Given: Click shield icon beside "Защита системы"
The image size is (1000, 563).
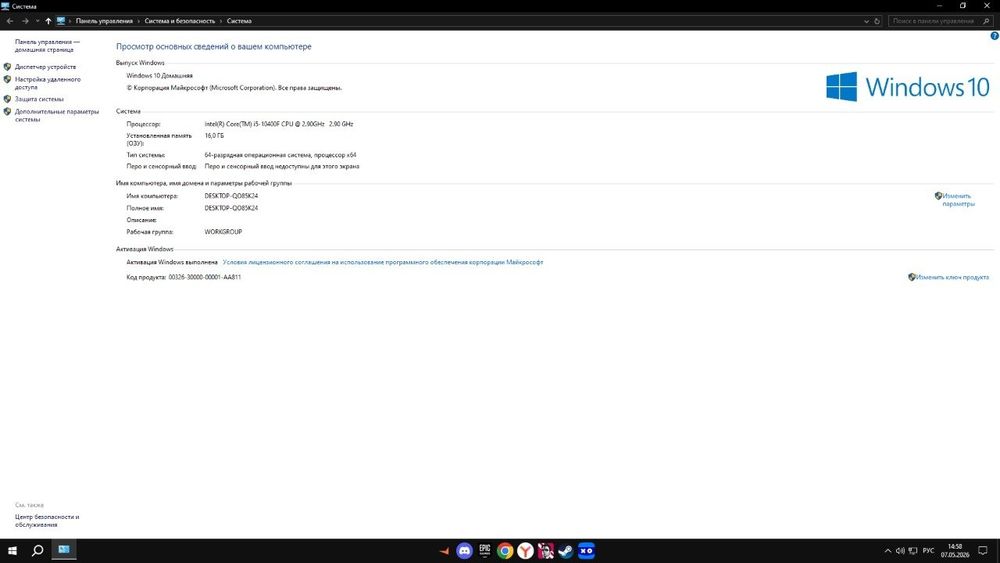Looking at the screenshot, I should (8, 99).
